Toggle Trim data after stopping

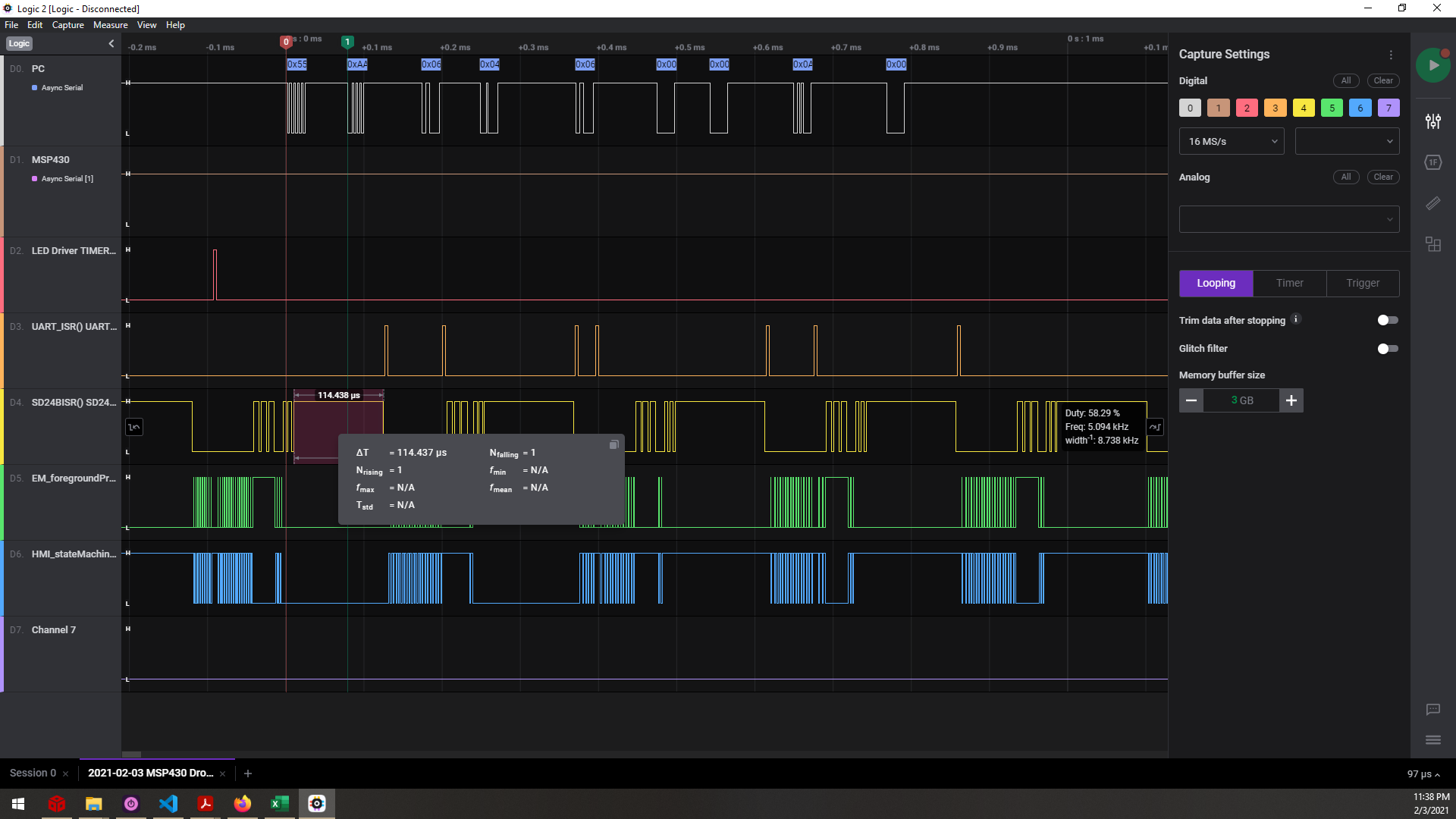[1387, 320]
